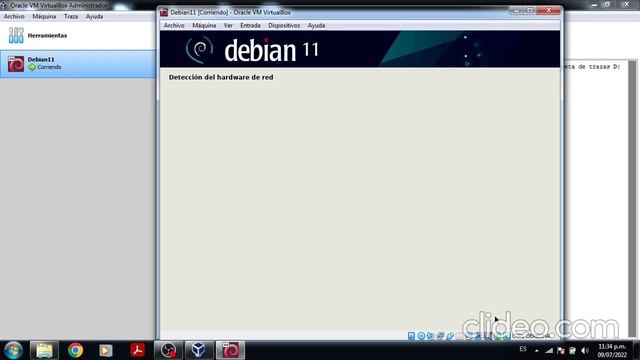Launch Google Chrome from taskbar
This screenshot has height=360, width=640.
point(76,350)
